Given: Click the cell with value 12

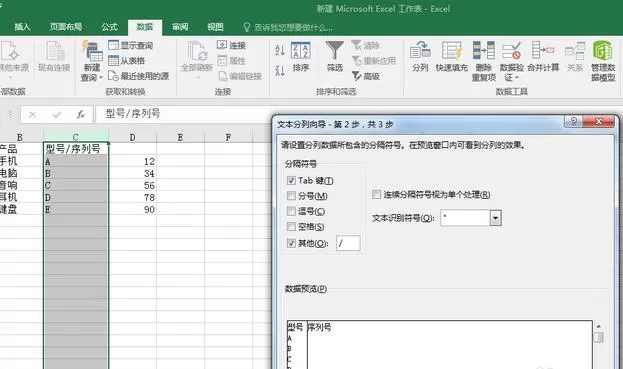Looking at the screenshot, I should point(132,161).
